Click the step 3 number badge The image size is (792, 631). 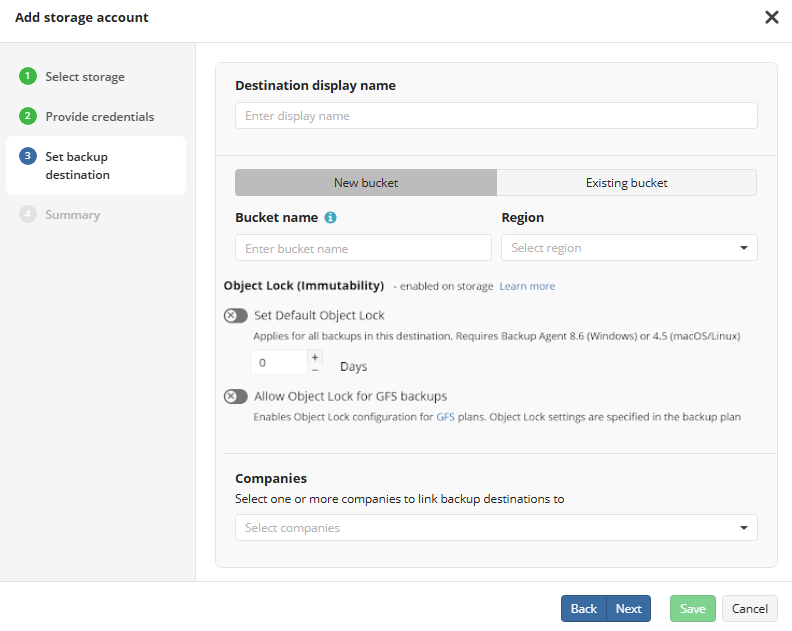28,157
